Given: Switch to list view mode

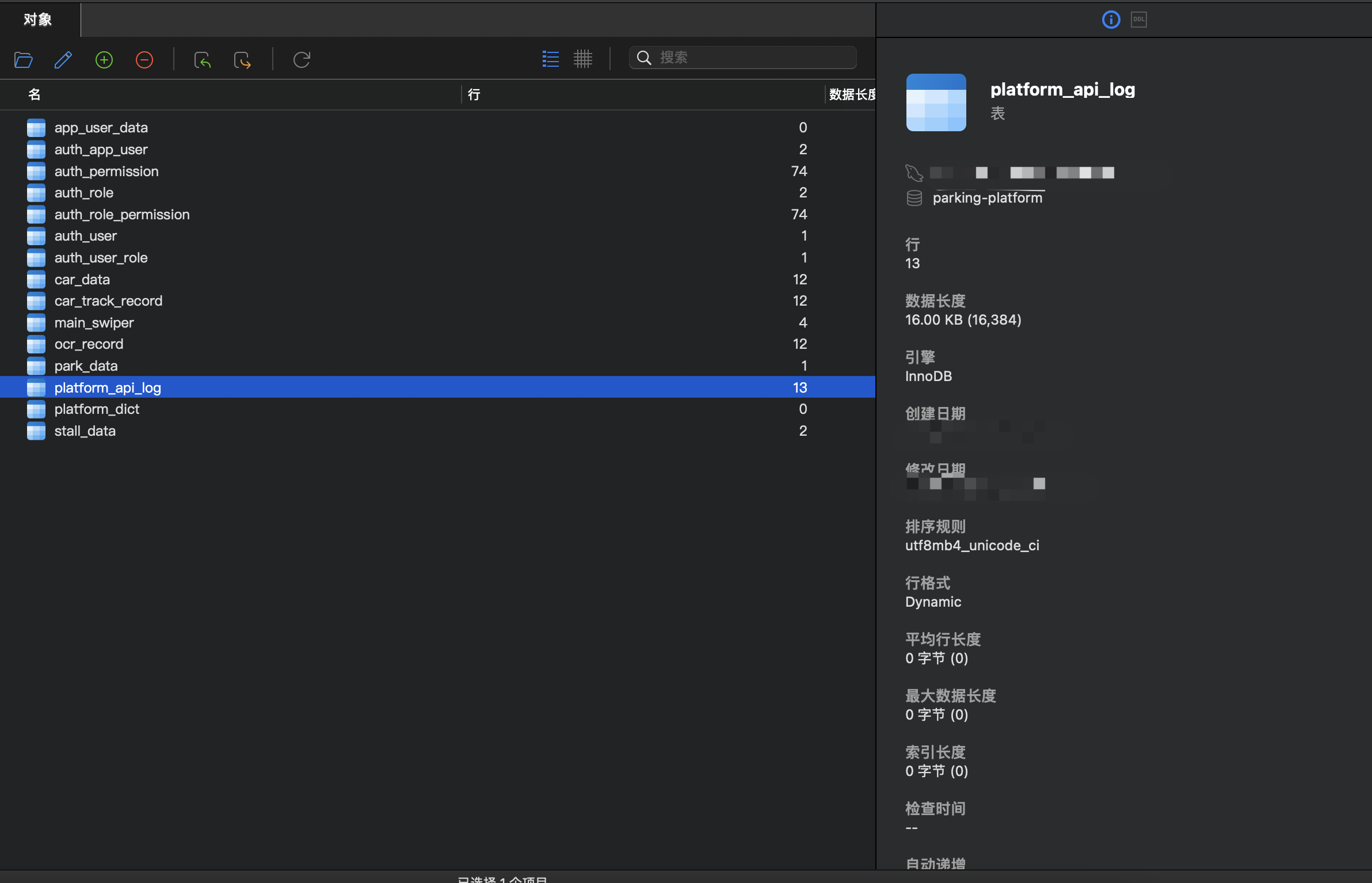Looking at the screenshot, I should (x=551, y=59).
